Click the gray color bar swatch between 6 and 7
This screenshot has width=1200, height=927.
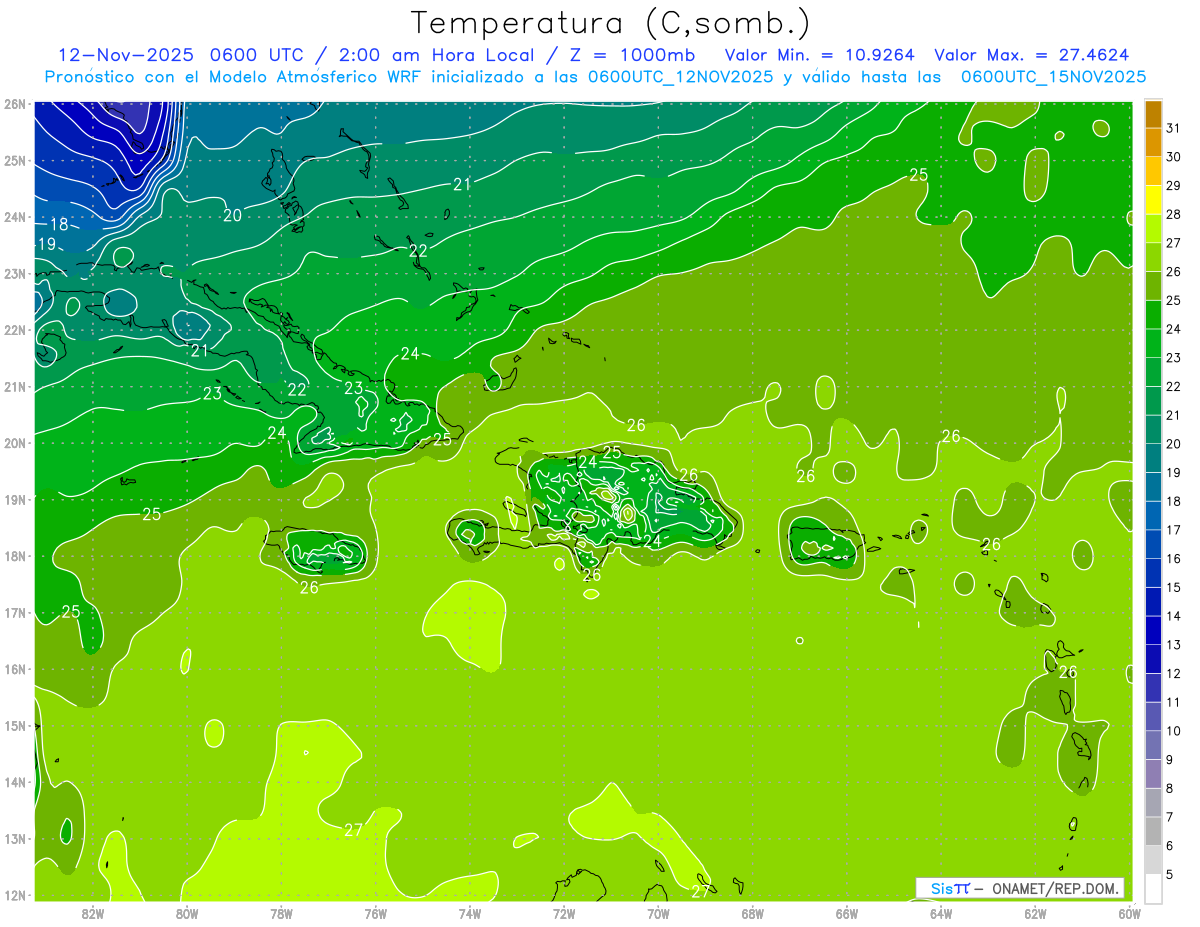[x=1153, y=832]
